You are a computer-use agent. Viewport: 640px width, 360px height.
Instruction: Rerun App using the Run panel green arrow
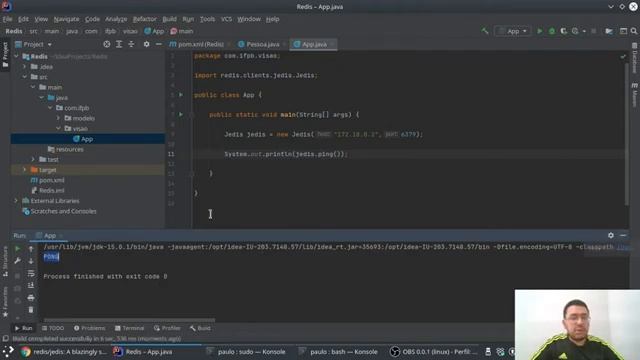click(x=18, y=249)
